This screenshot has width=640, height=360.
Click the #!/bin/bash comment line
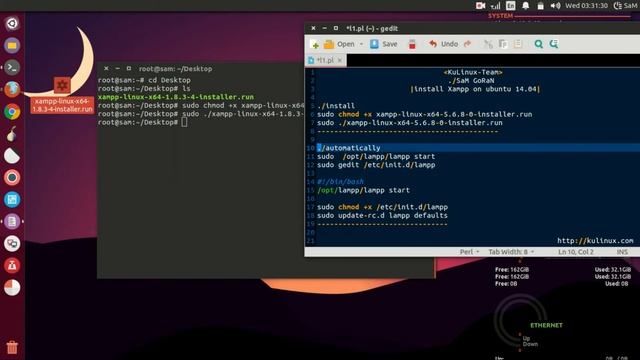coord(340,182)
